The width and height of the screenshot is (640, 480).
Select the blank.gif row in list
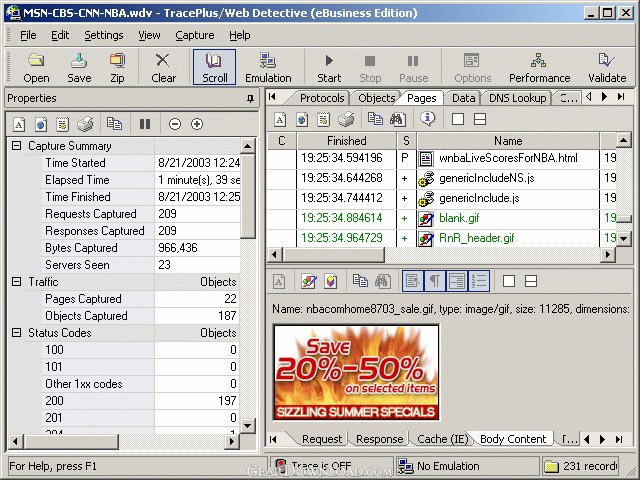(x=441, y=218)
